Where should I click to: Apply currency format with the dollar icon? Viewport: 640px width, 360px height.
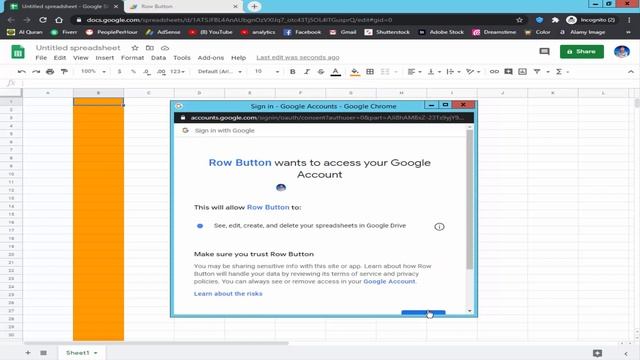tap(119, 71)
